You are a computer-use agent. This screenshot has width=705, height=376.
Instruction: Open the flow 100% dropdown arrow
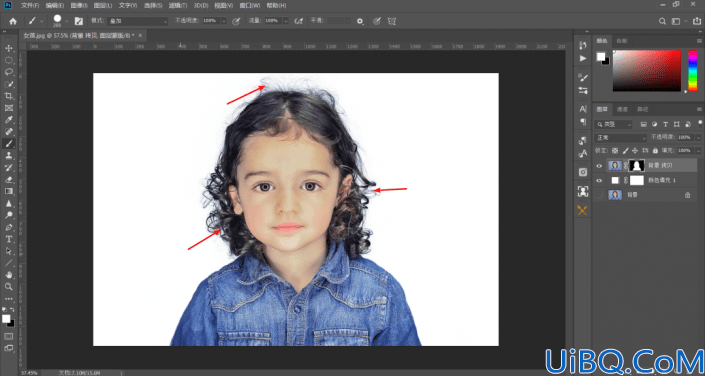click(286, 21)
